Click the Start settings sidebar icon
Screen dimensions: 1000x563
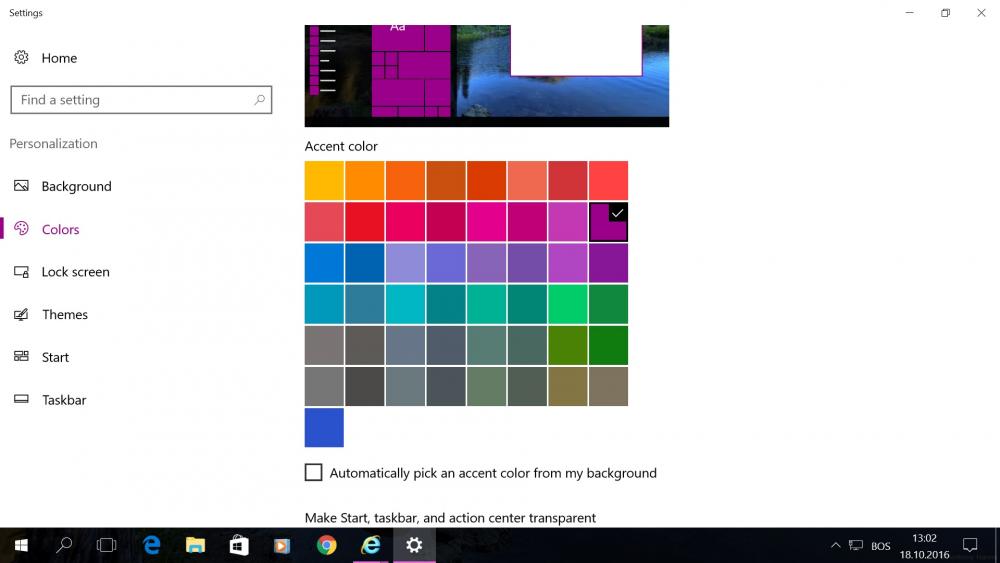pos(21,357)
